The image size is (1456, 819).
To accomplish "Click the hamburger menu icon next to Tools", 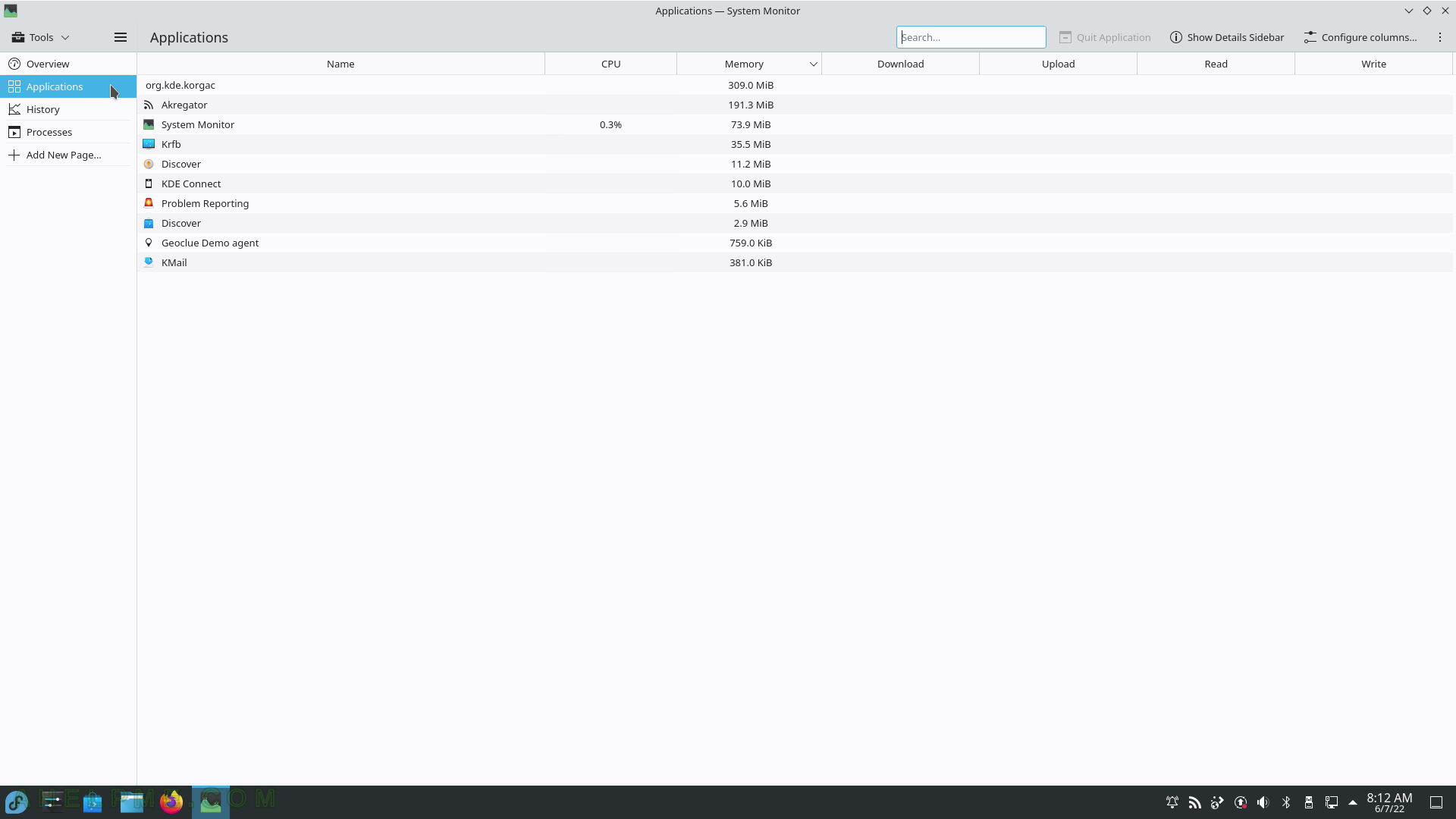I will coord(121,37).
